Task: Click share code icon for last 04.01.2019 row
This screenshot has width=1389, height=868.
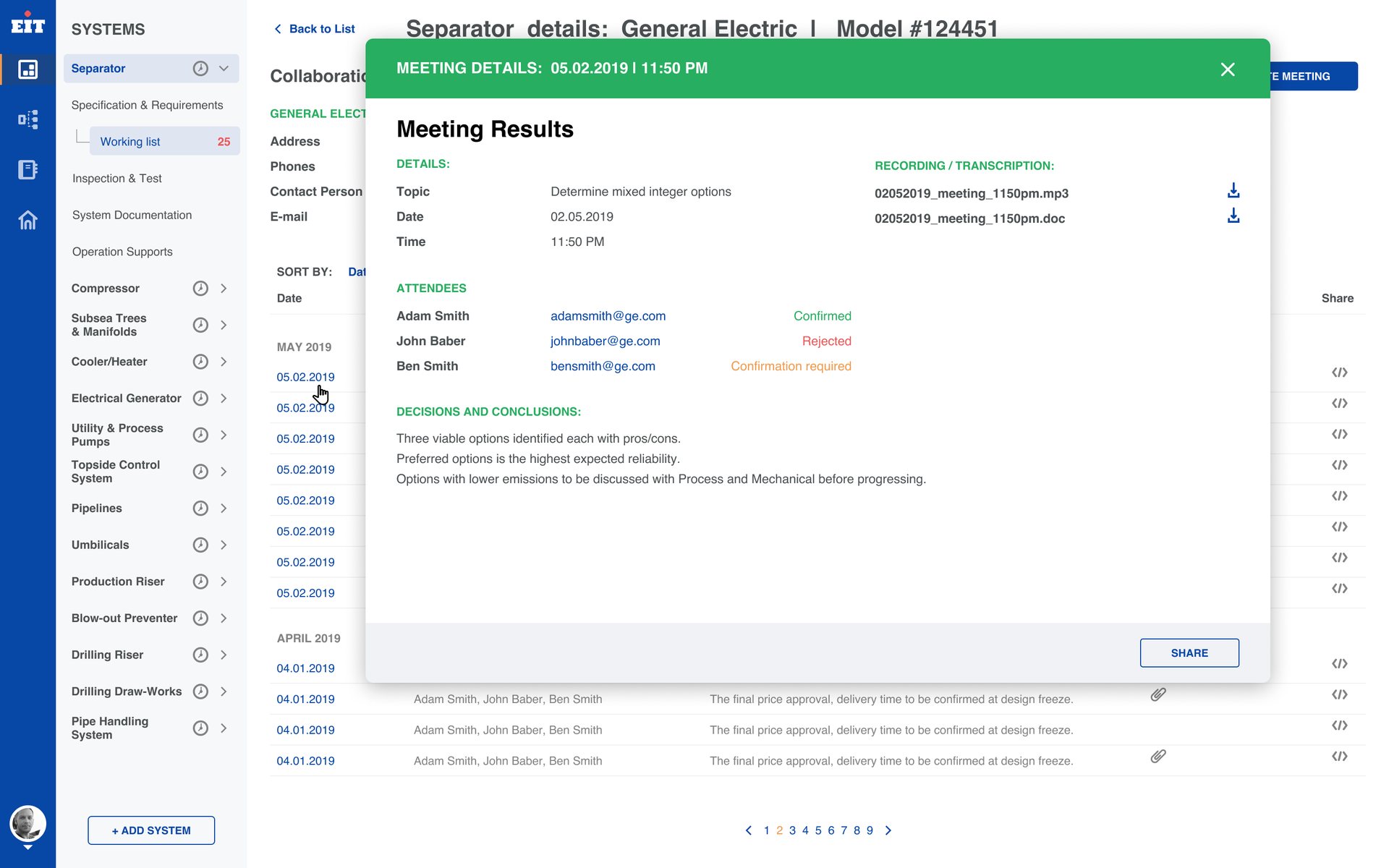Action: pyautogui.click(x=1340, y=757)
